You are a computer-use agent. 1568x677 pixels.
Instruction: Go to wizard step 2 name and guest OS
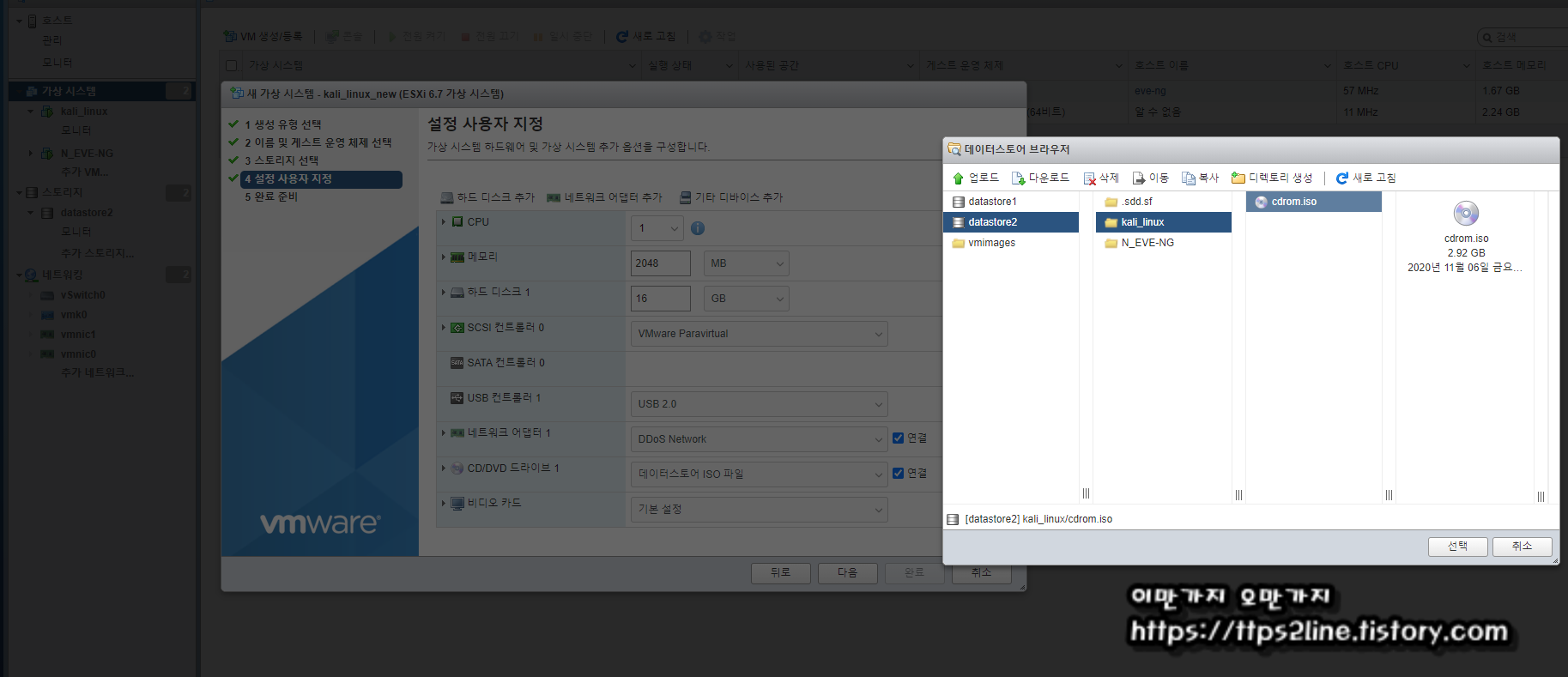pos(318,142)
